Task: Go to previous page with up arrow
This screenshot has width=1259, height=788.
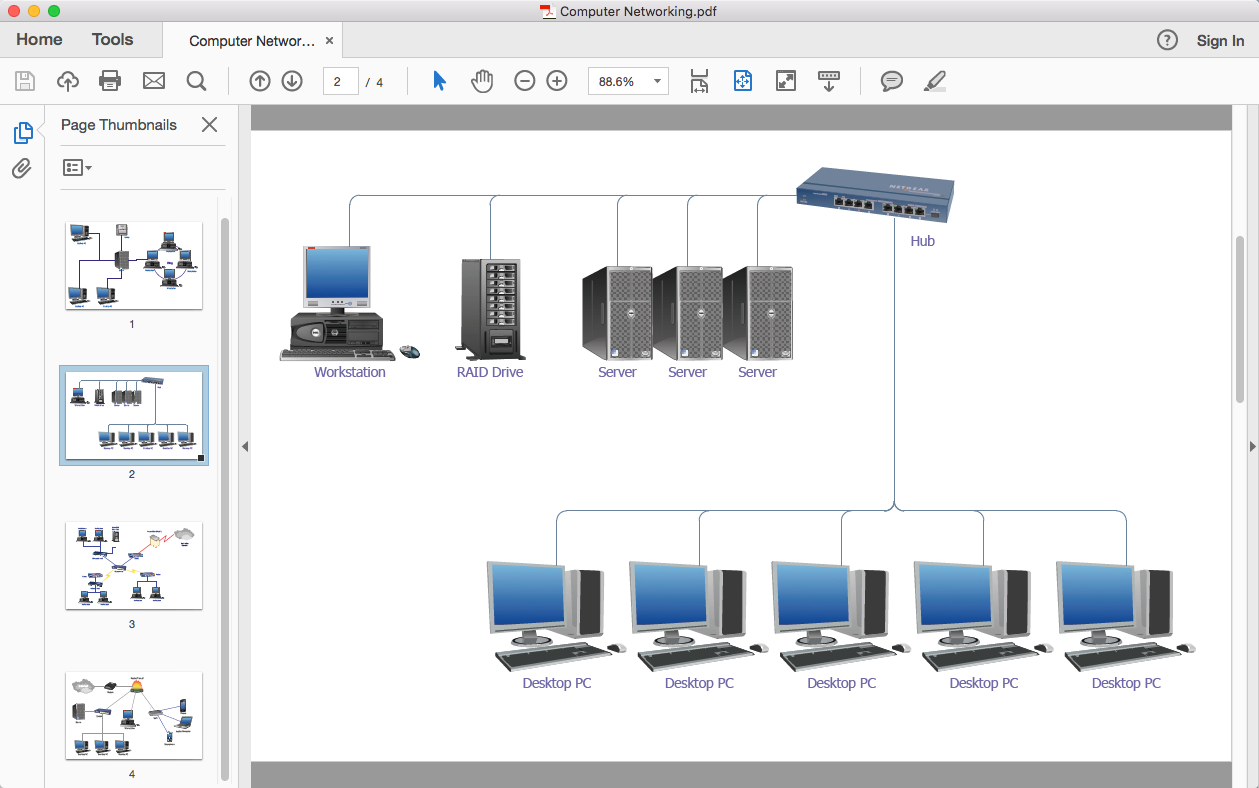Action: [260, 81]
